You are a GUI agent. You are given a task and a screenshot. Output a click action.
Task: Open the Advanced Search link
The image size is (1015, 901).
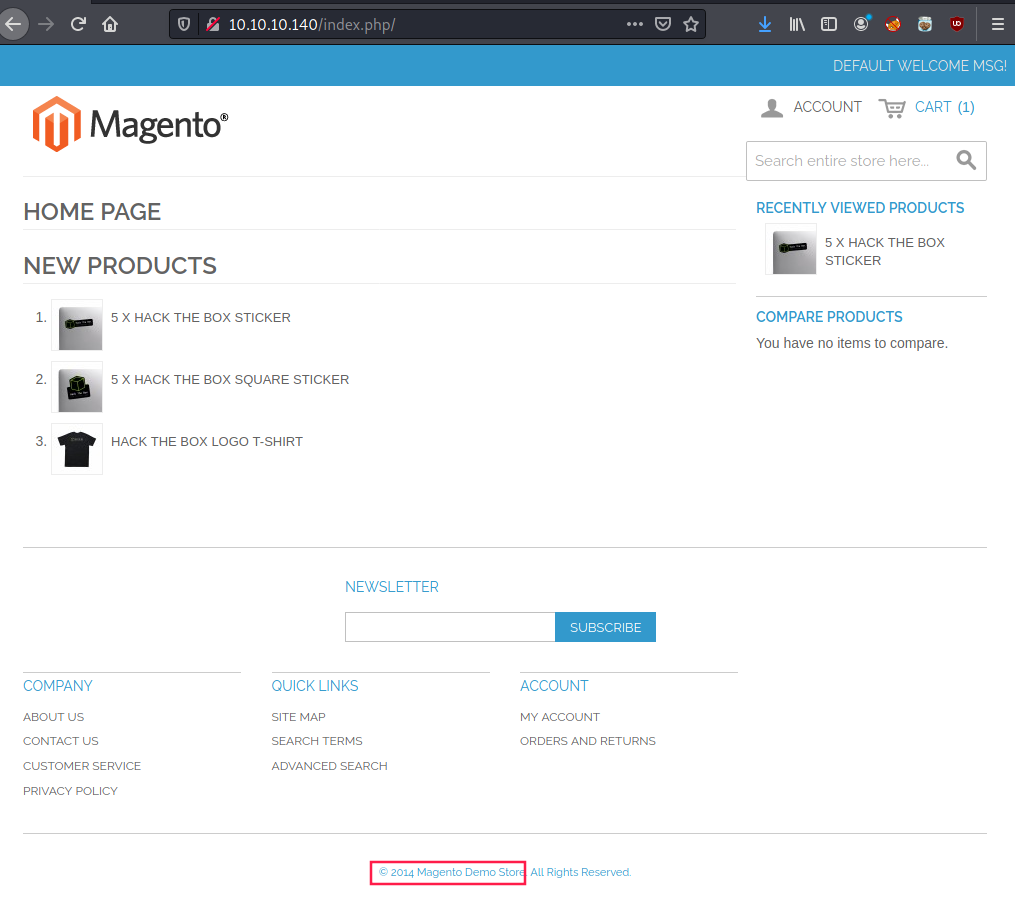(329, 766)
